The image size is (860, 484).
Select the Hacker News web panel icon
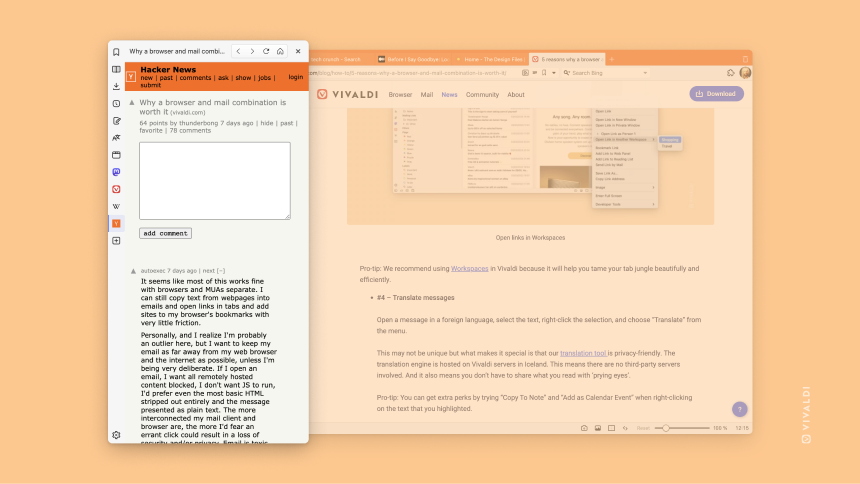click(x=116, y=223)
